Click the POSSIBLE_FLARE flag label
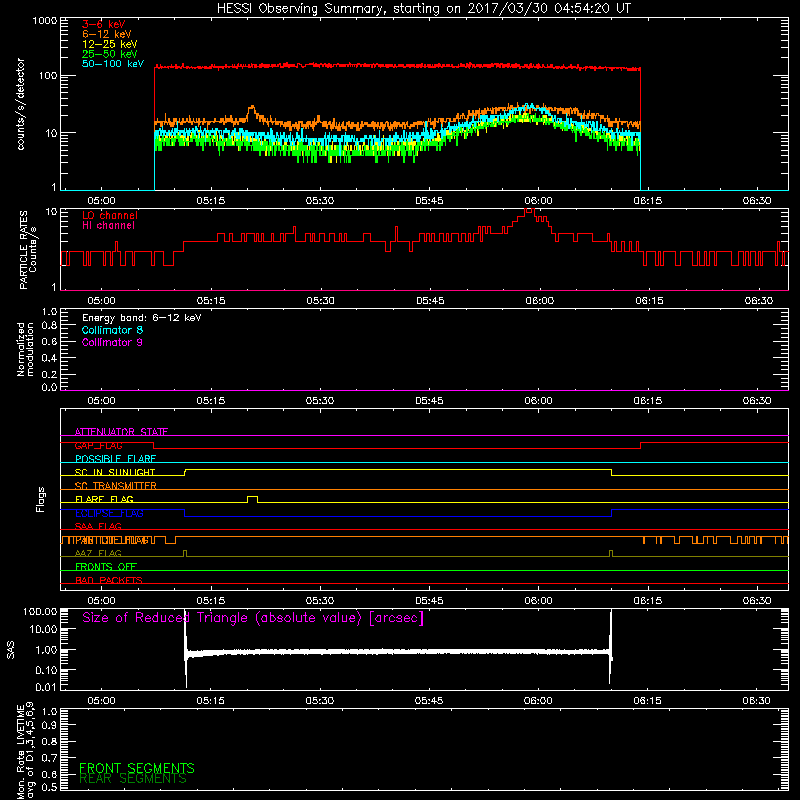The height and width of the screenshot is (800, 800). point(115,459)
